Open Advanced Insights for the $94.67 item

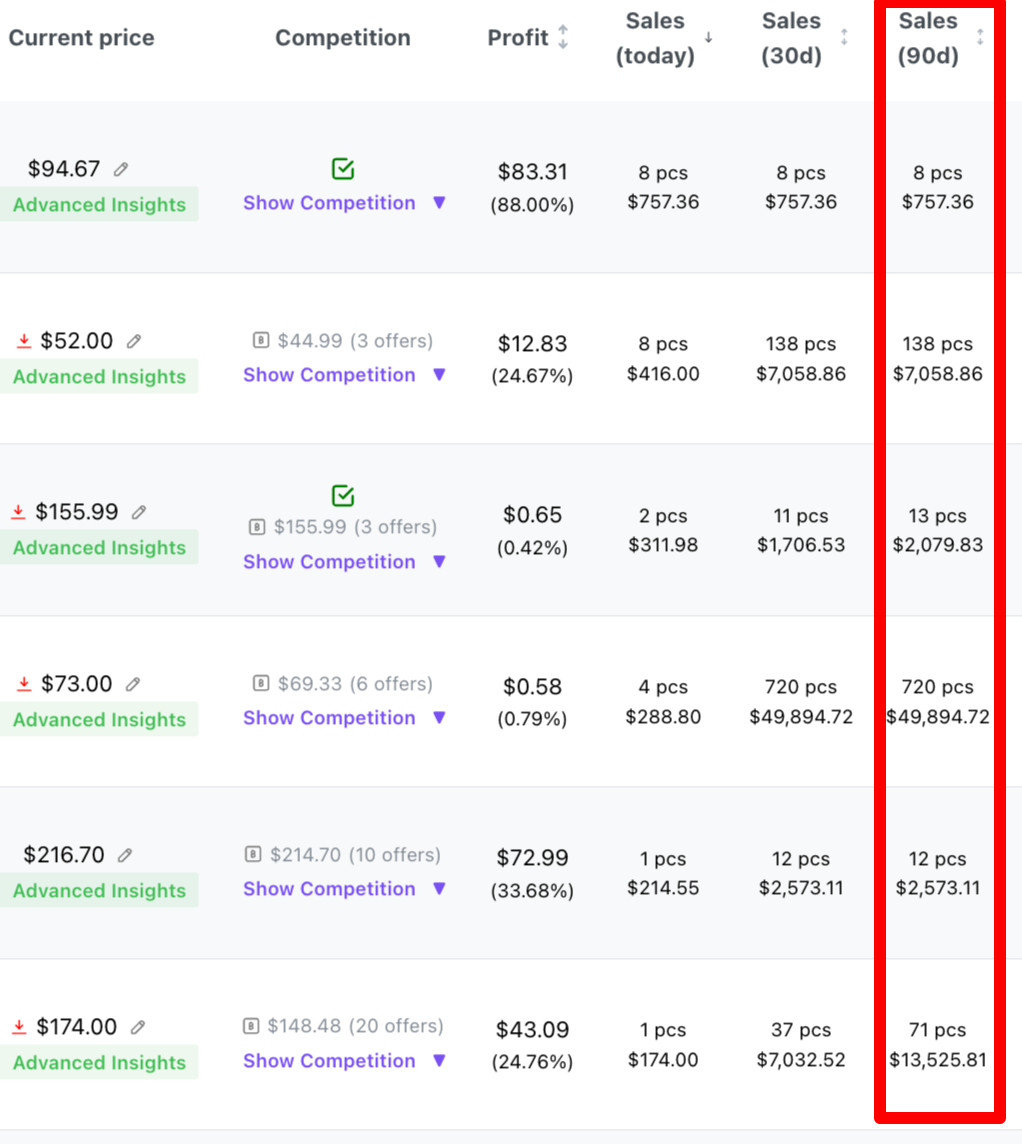[99, 204]
